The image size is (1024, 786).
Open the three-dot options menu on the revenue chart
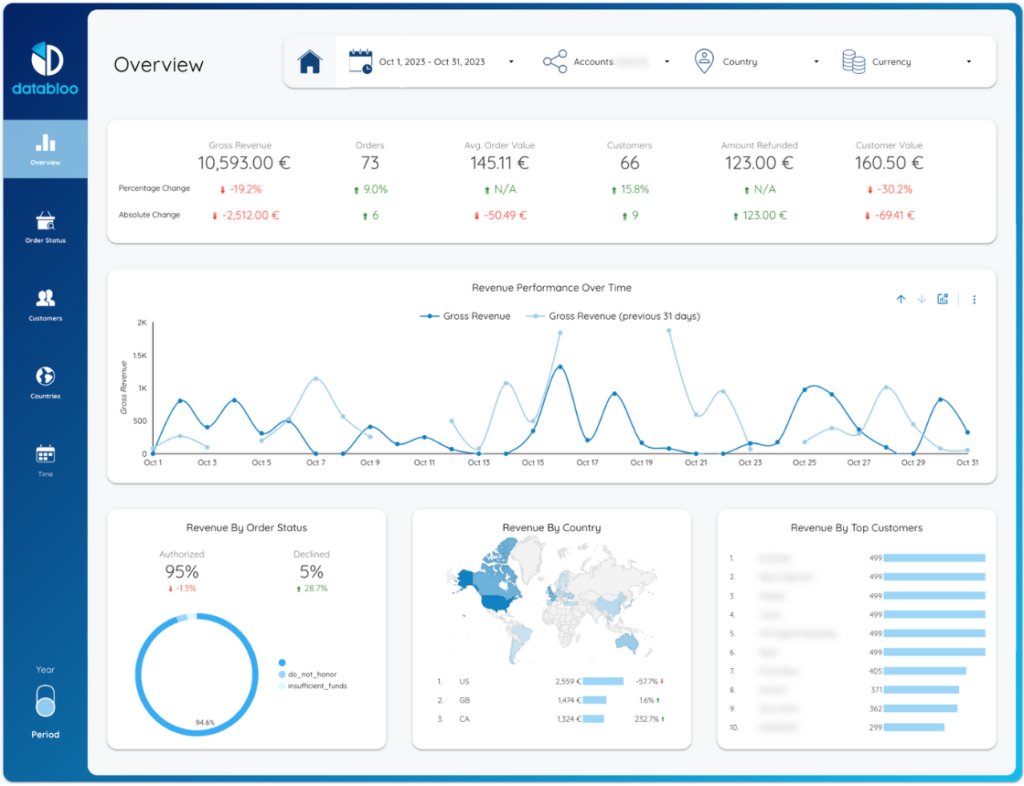click(973, 298)
